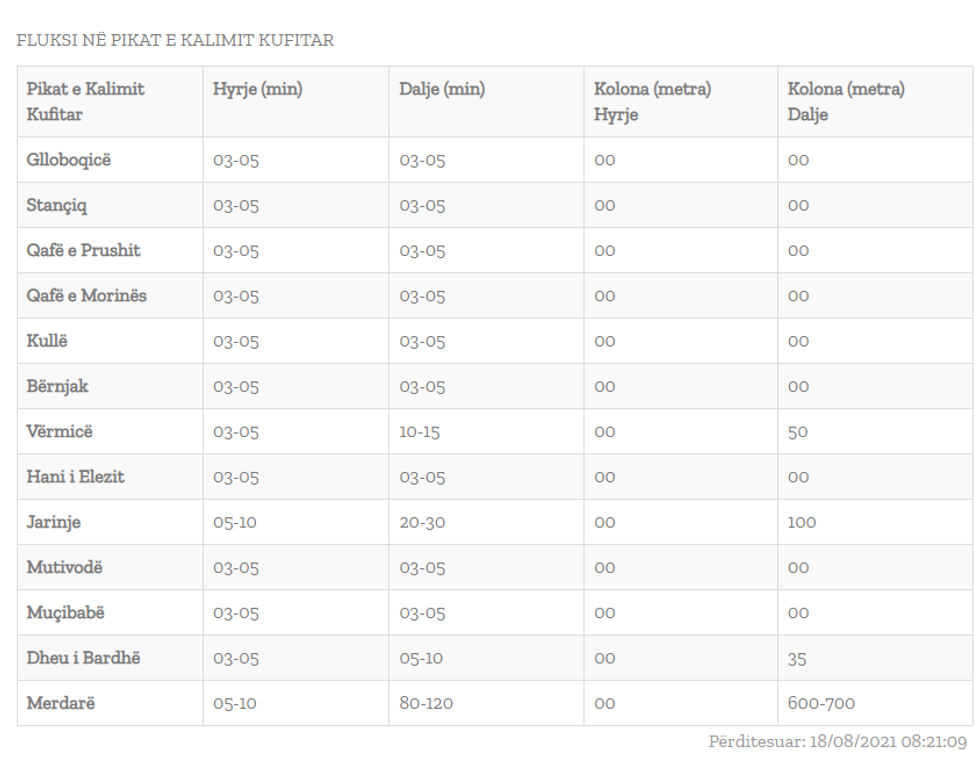This screenshot has width=980, height=784.
Task: Click the Fluksi në Pikat e Kalimit Kufitar title
Action: [x=176, y=41]
